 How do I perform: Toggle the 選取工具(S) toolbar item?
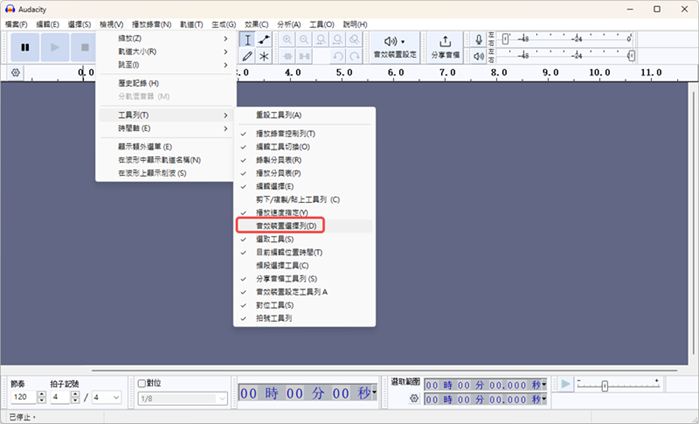(x=304, y=239)
